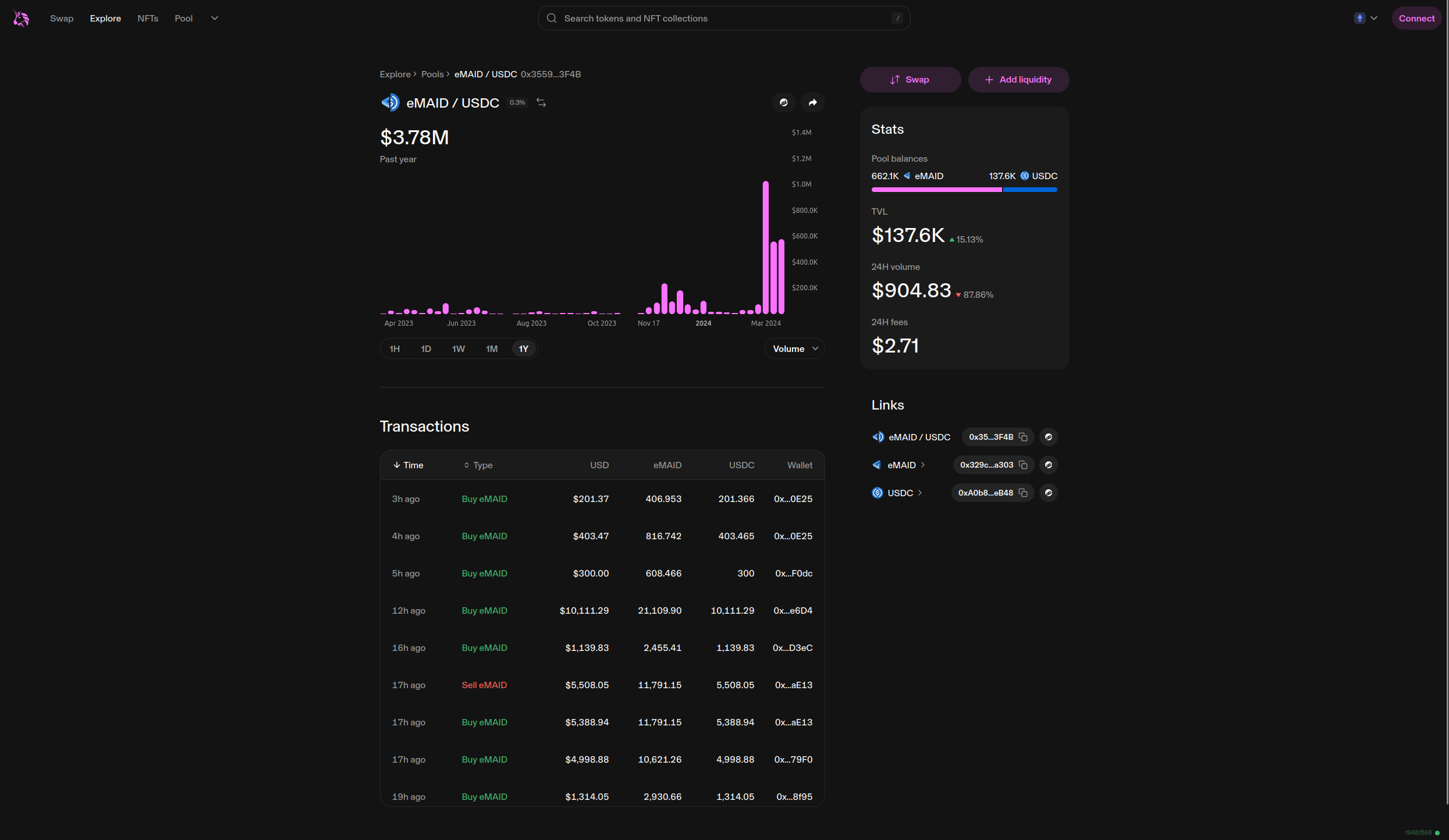Select the 1M chart timeframe

[491, 348]
